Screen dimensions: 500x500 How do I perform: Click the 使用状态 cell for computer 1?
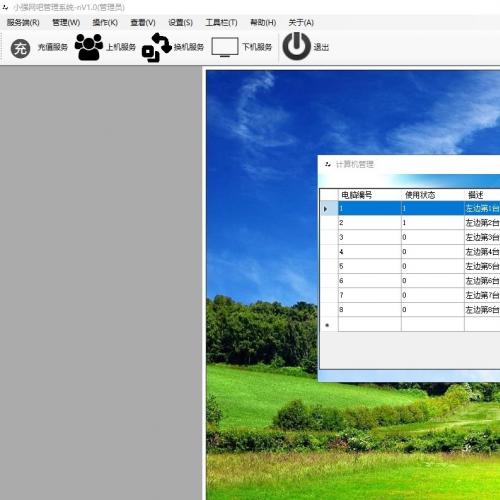433,209
